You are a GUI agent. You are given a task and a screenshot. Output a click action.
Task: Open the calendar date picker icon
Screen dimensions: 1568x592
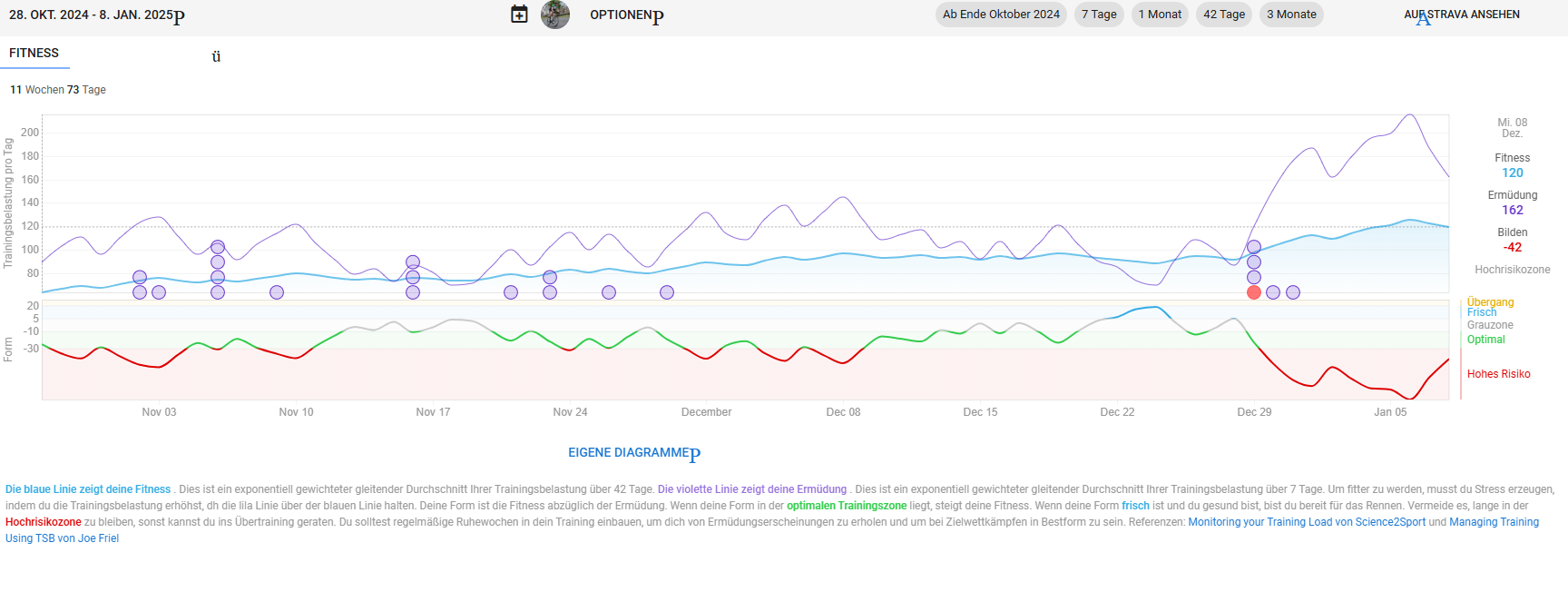(519, 15)
